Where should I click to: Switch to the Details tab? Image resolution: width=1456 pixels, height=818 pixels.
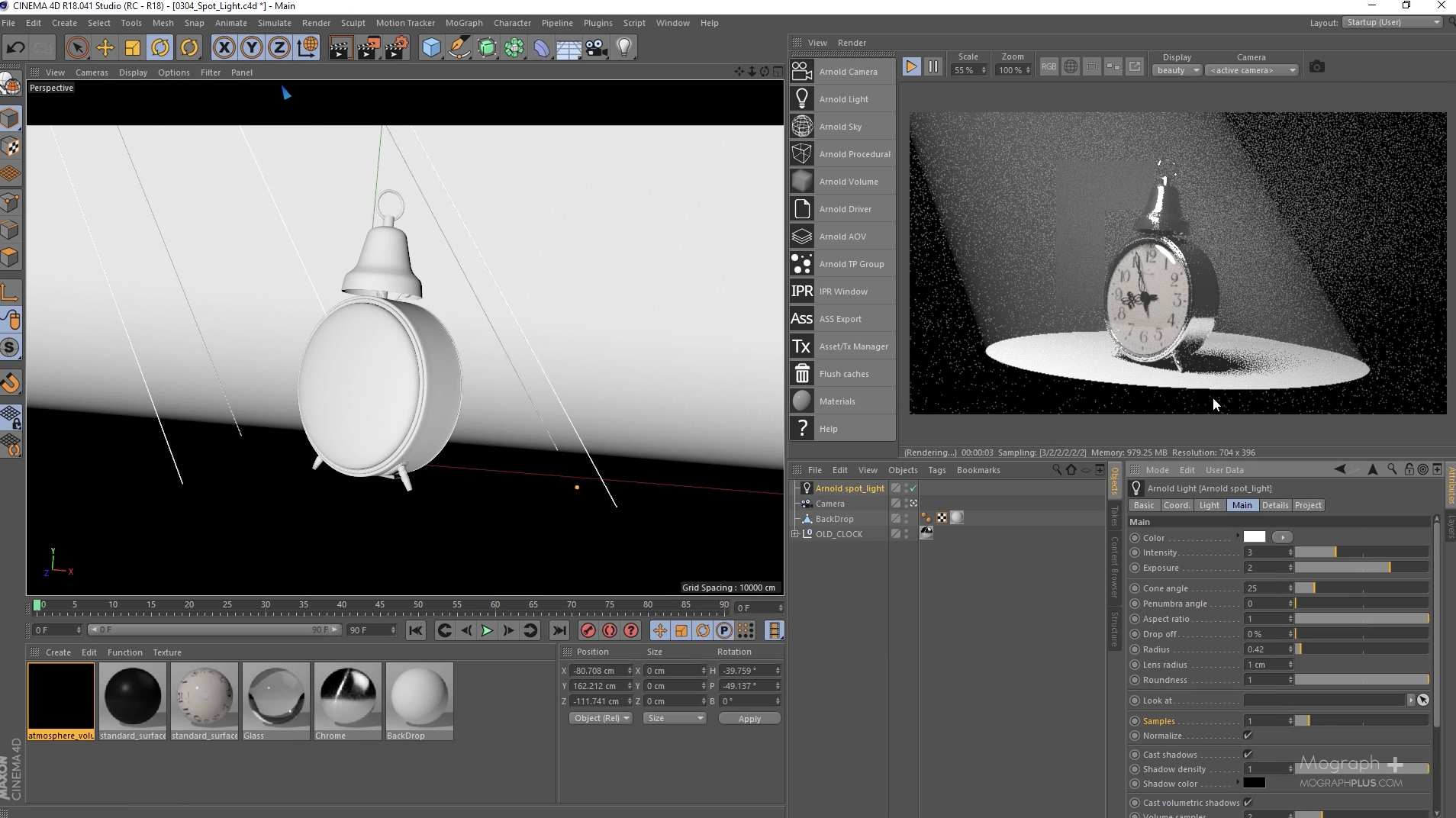[x=1274, y=505]
